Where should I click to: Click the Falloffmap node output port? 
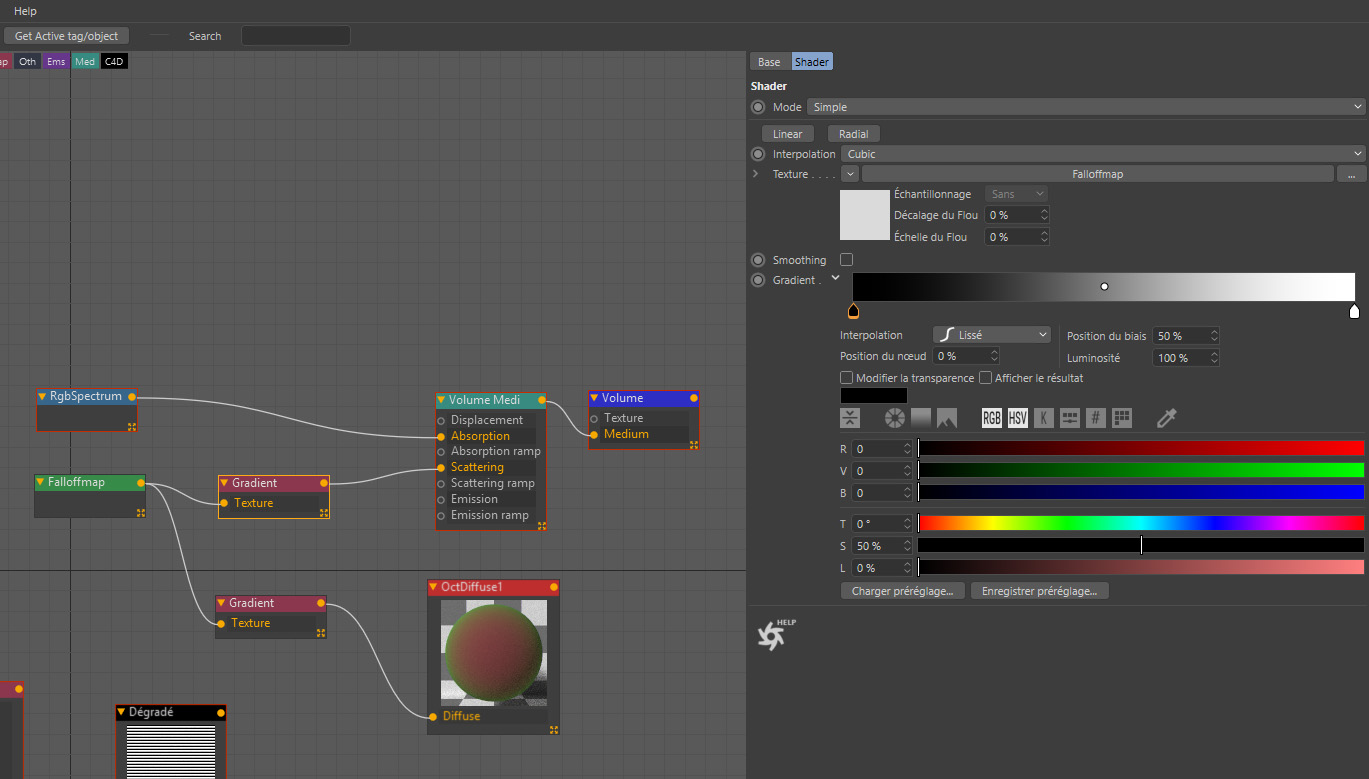pyautogui.click(x=141, y=483)
